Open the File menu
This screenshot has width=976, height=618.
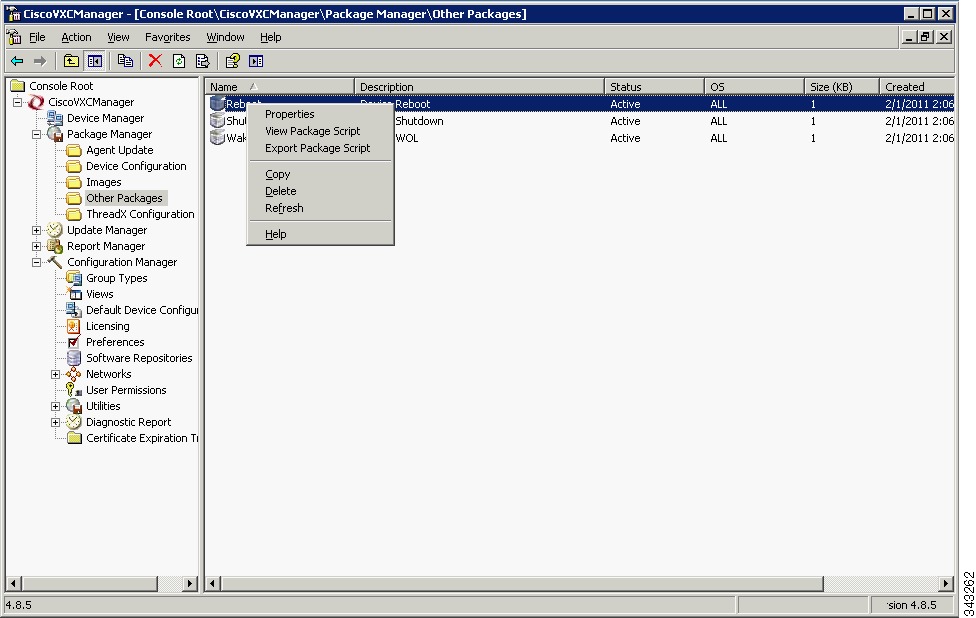pos(37,37)
